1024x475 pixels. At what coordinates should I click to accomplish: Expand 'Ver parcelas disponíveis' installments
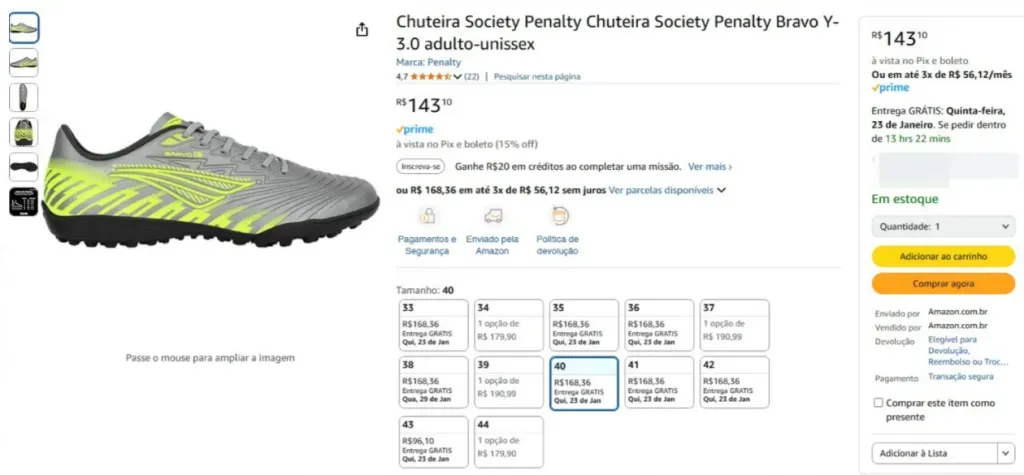tap(666, 190)
